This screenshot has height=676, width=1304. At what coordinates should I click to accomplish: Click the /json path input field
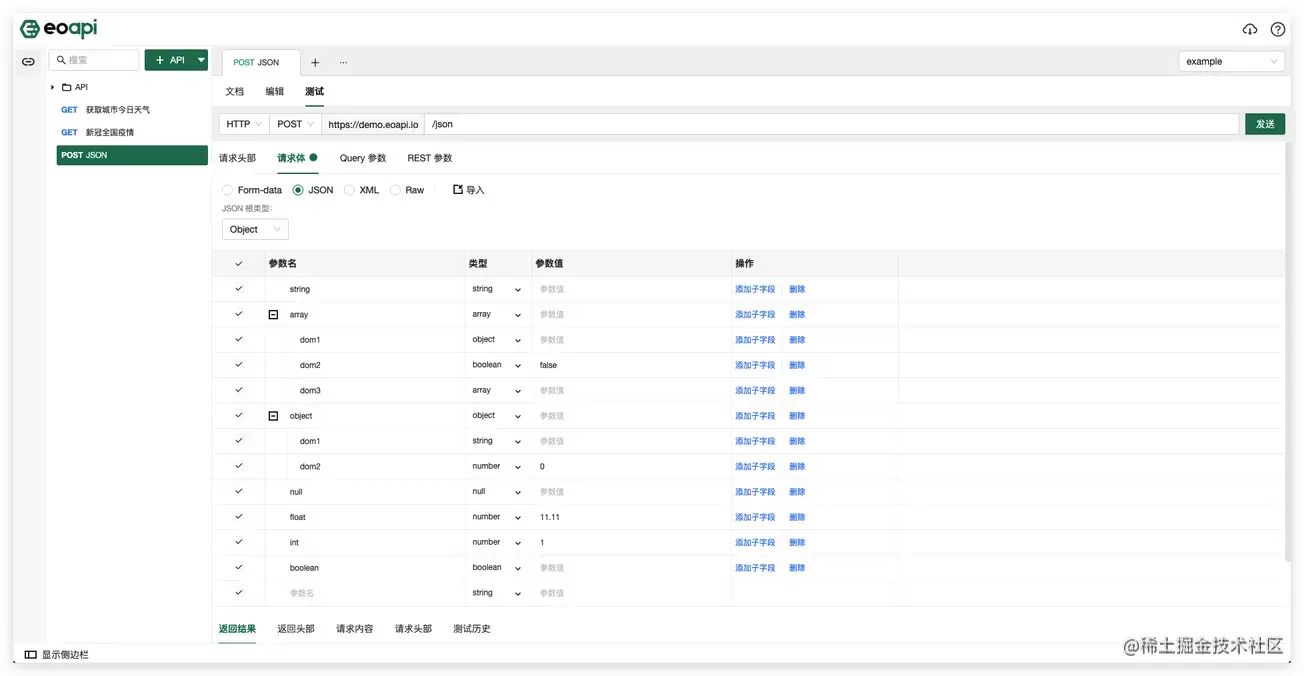(x=832, y=124)
